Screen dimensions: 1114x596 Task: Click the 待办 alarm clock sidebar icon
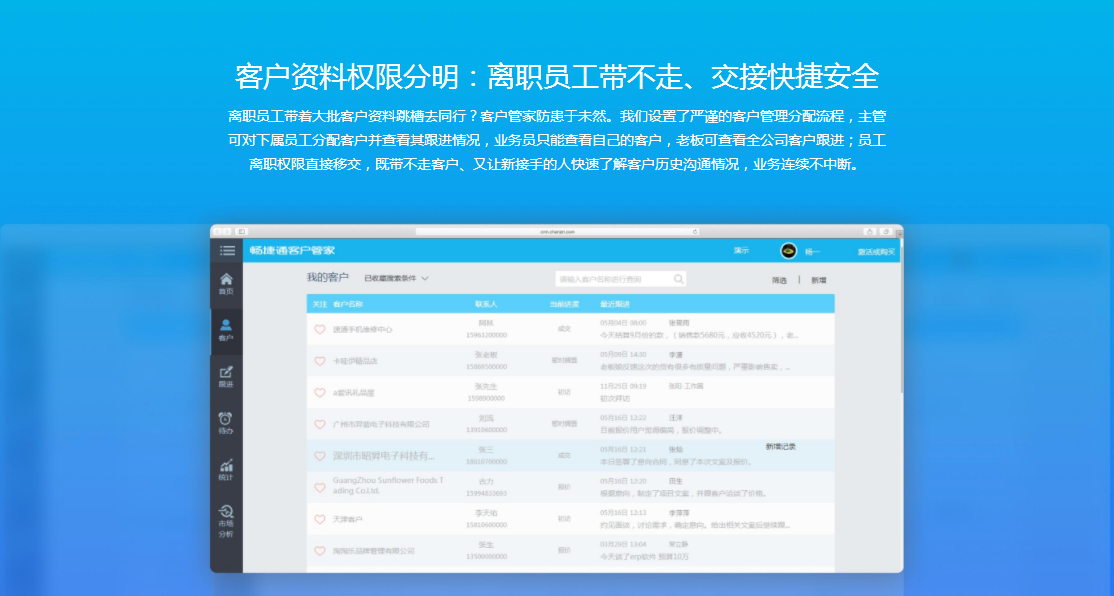coord(226,423)
